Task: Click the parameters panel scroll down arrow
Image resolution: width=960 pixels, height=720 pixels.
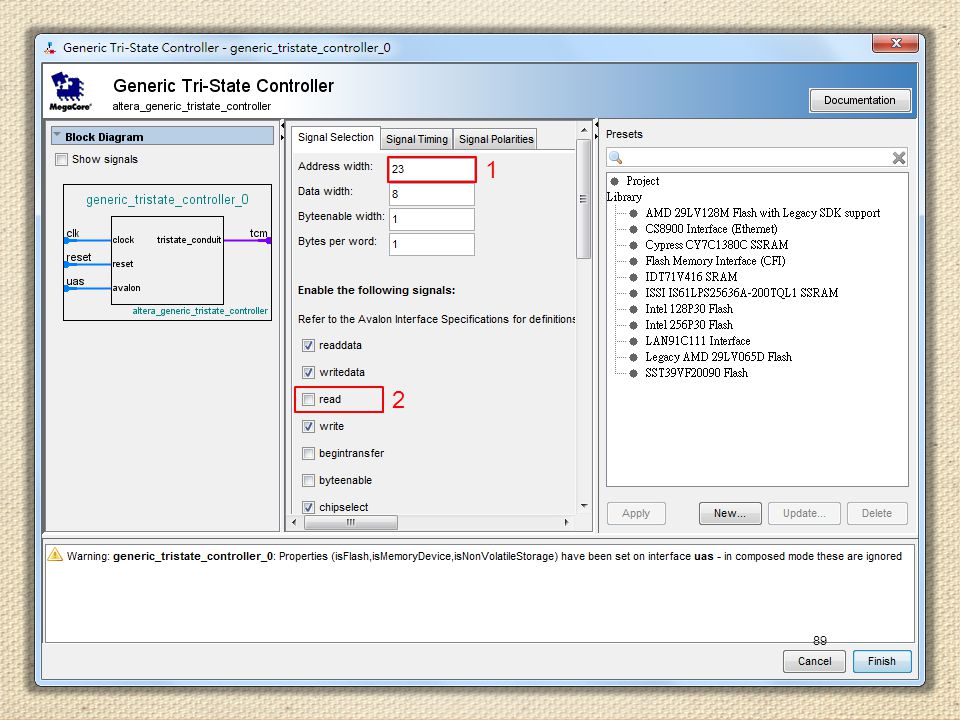Action: 583,506
